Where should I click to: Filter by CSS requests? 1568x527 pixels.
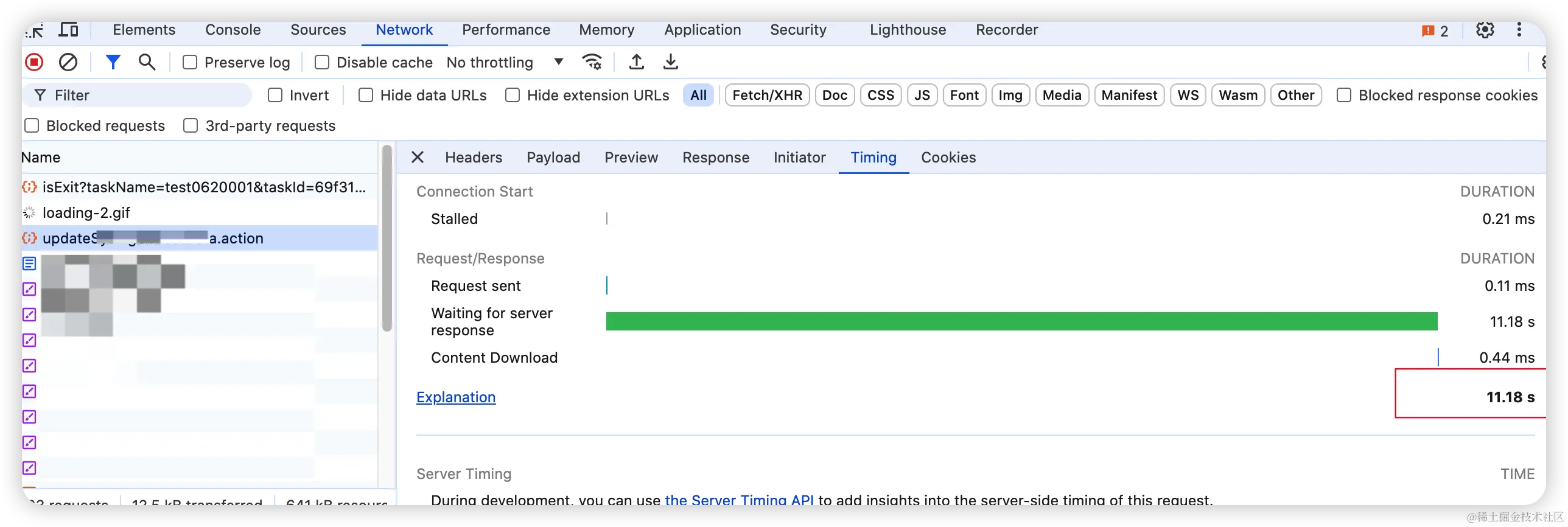click(880, 96)
